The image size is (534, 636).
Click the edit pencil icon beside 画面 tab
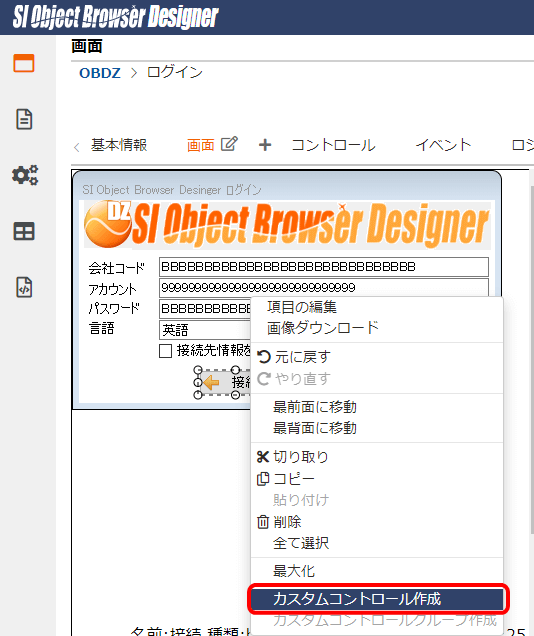pos(229,144)
